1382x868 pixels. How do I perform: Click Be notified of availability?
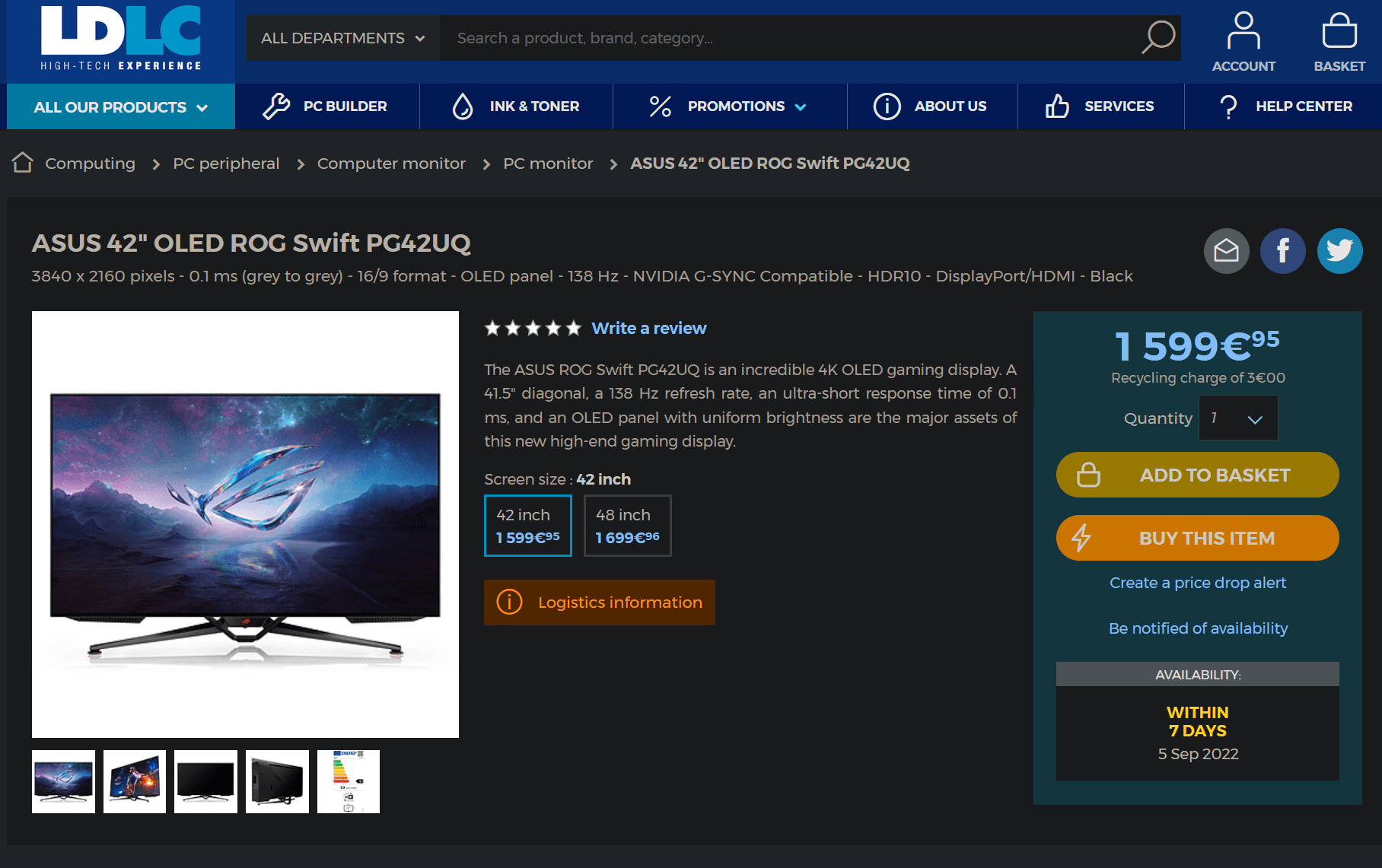point(1198,628)
